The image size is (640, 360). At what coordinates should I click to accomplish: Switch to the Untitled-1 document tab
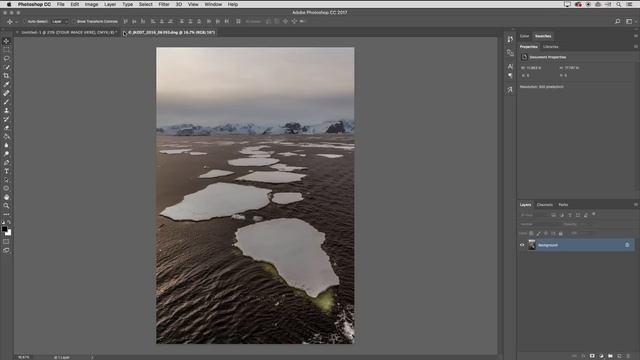click(x=68, y=32)
